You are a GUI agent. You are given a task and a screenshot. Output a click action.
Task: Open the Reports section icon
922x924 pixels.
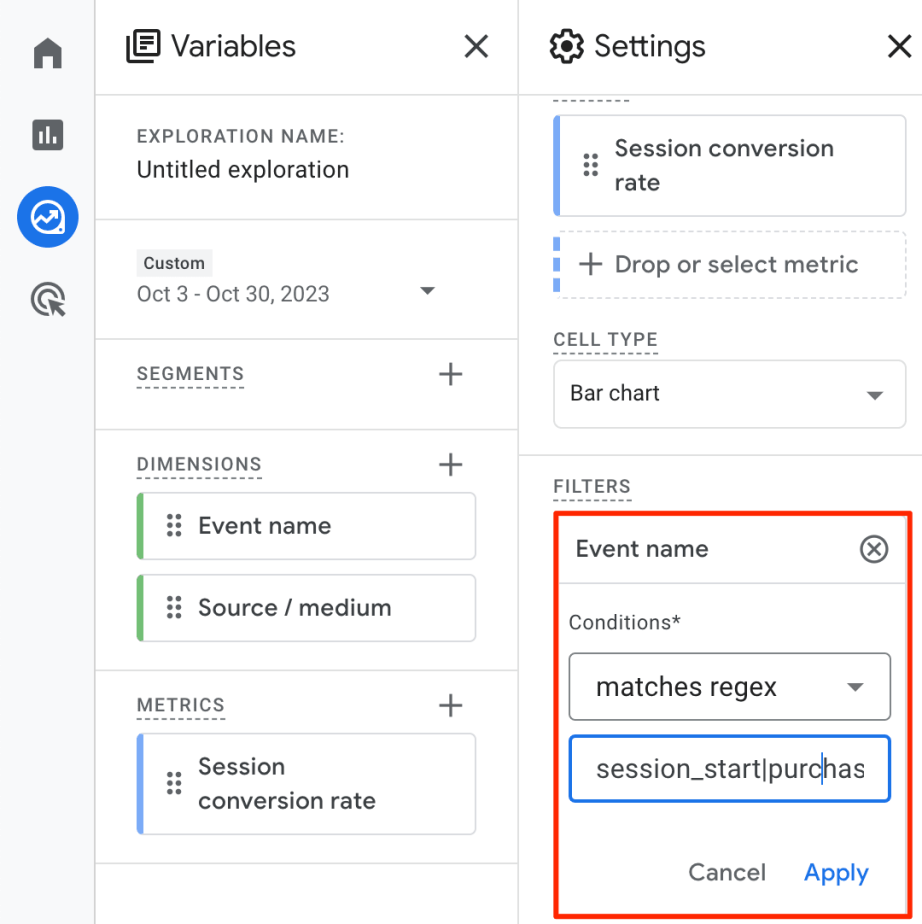coord(47,133)
